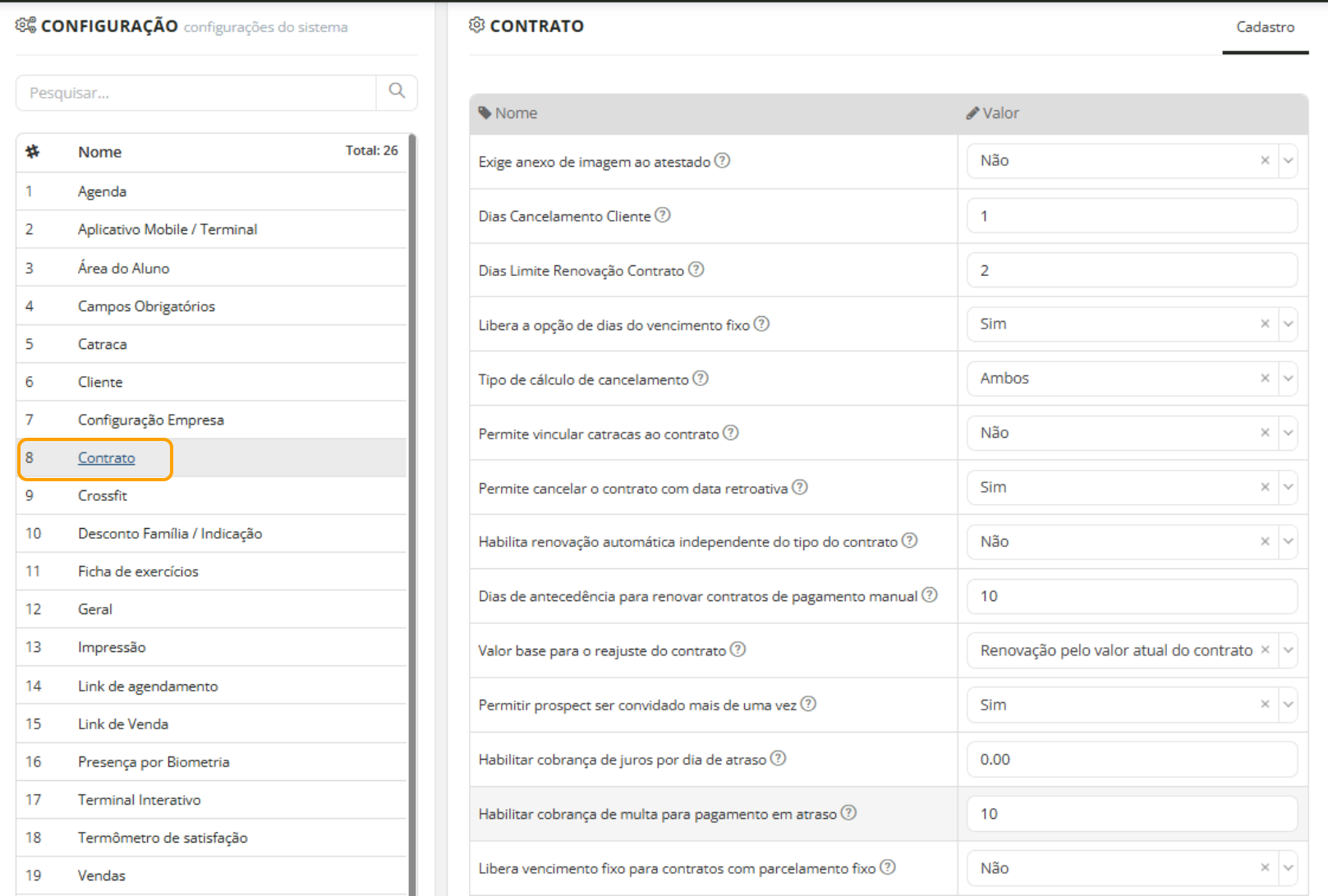Show help for dias do vencimento fixo option

[762, 324]
